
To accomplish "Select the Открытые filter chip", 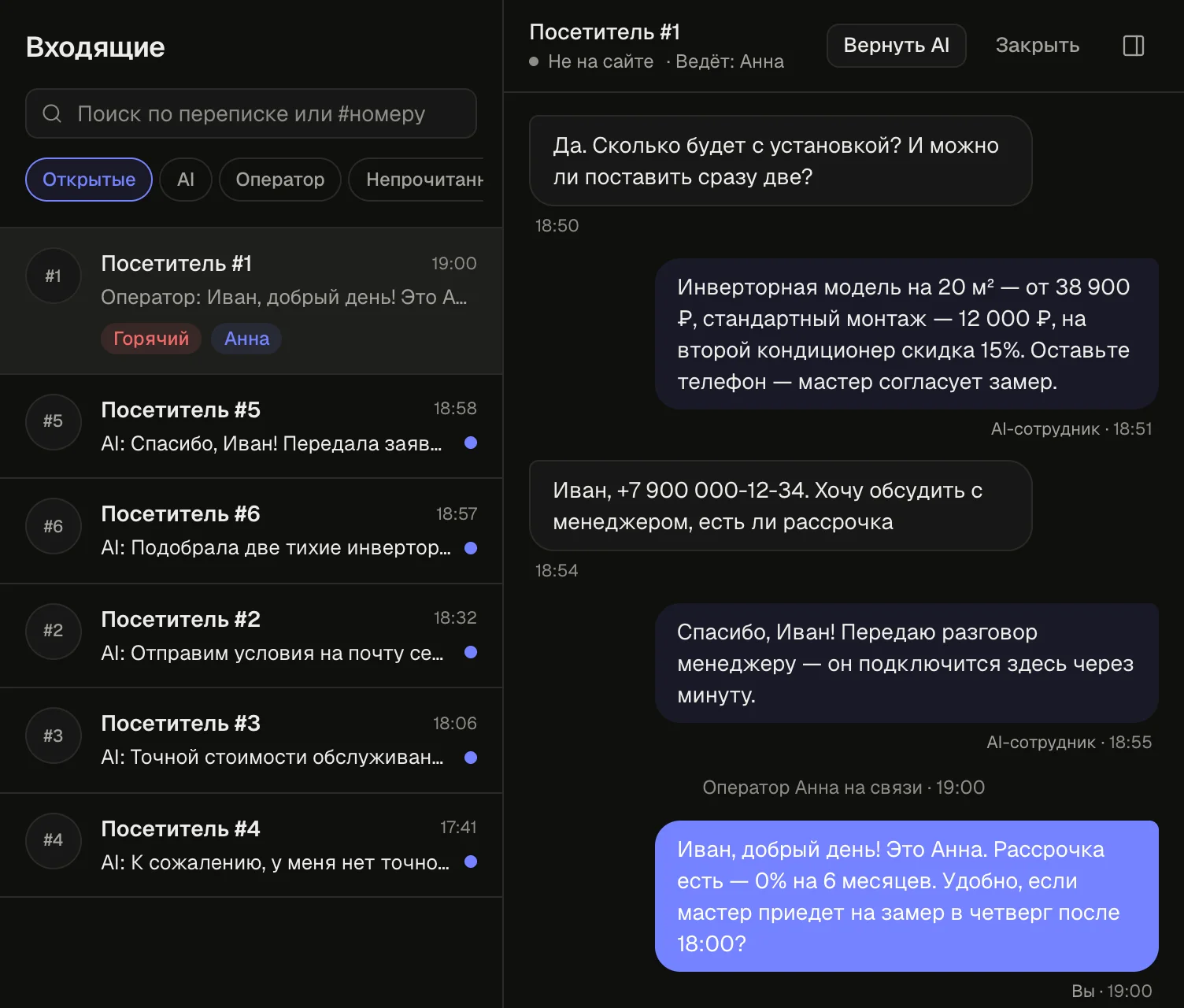I will pos(89,180).
